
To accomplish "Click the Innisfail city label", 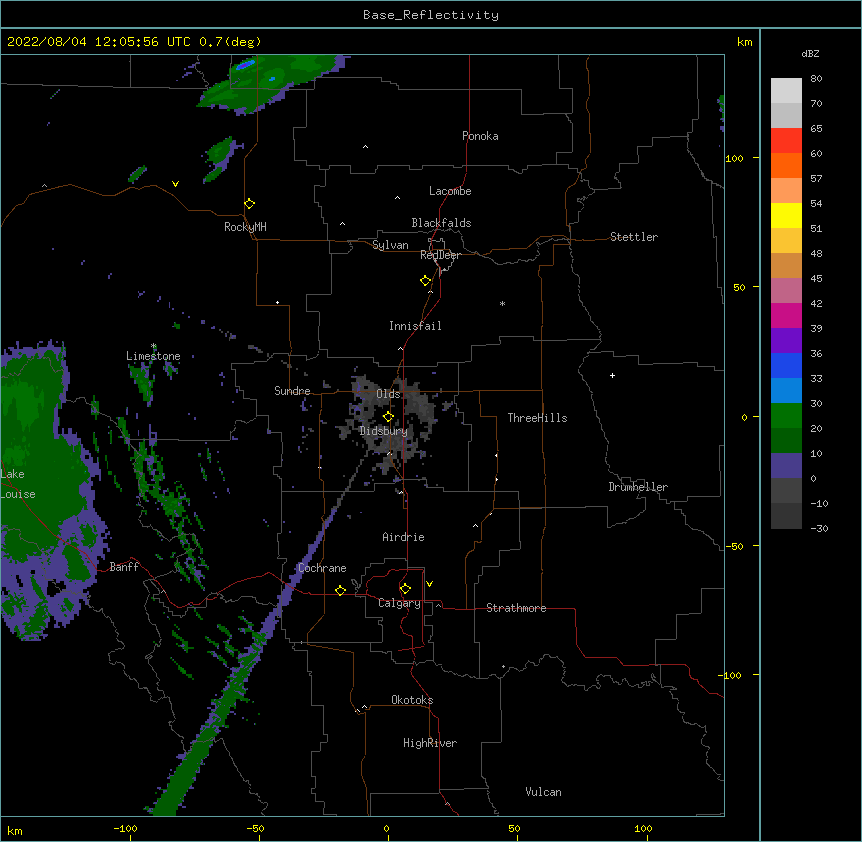I will tap(415, 326).
